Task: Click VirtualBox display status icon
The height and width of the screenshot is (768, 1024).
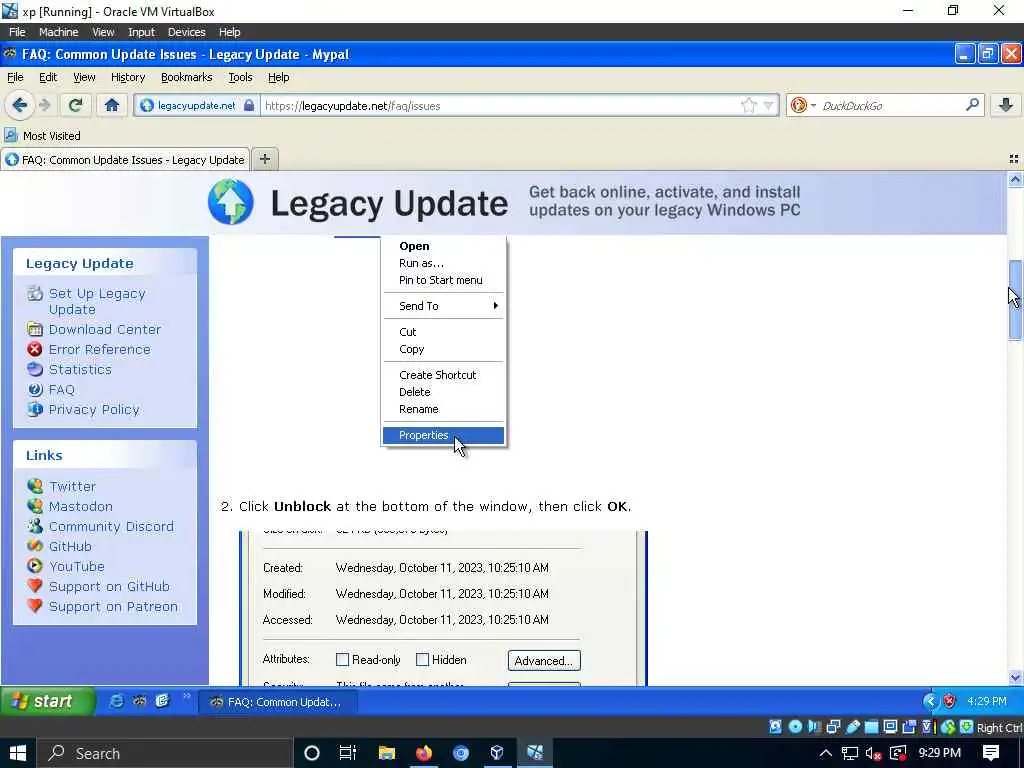Action: 890,727
